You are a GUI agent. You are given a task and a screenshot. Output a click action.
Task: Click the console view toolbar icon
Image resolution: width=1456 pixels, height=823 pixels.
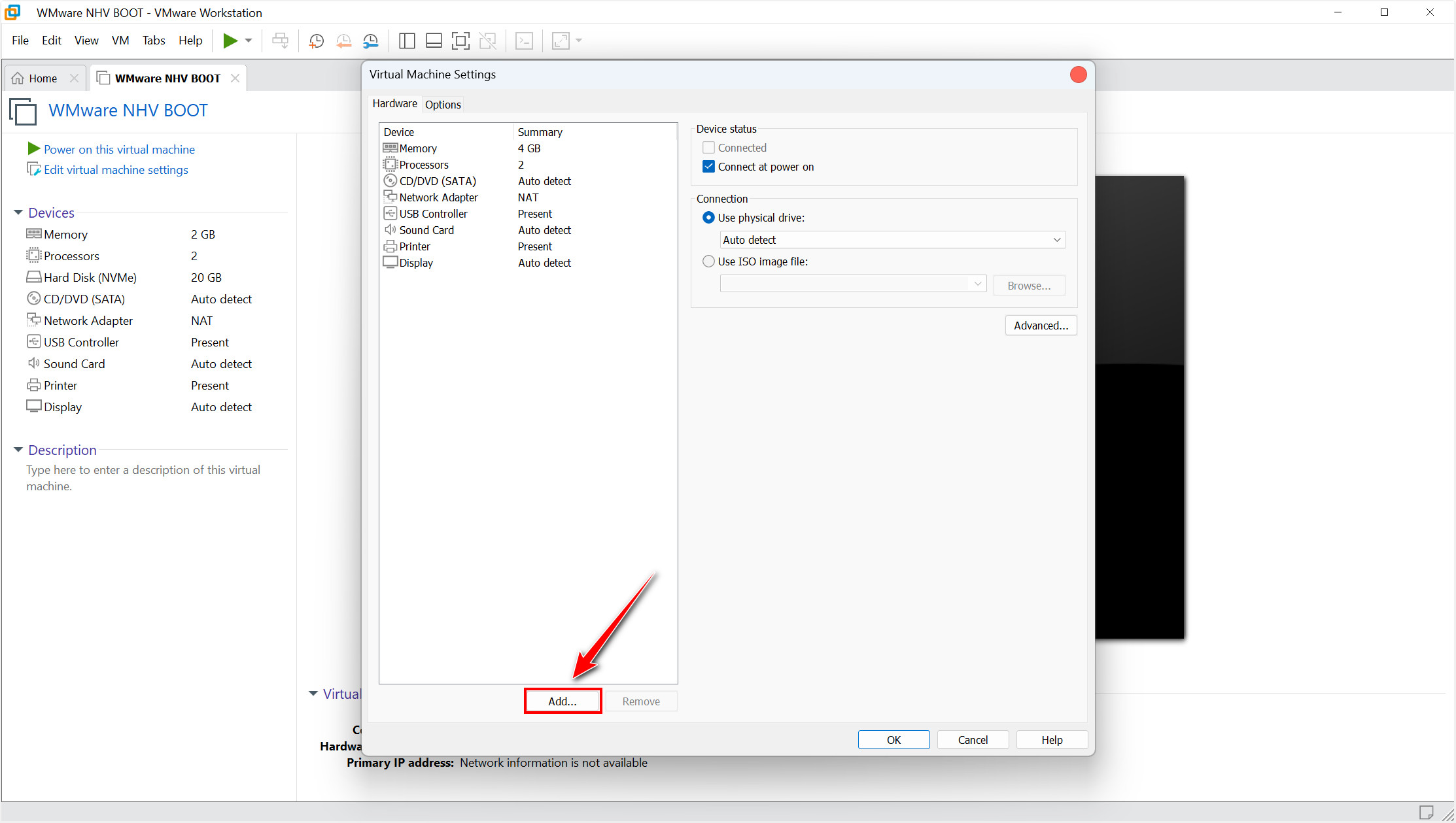(524, 41)
